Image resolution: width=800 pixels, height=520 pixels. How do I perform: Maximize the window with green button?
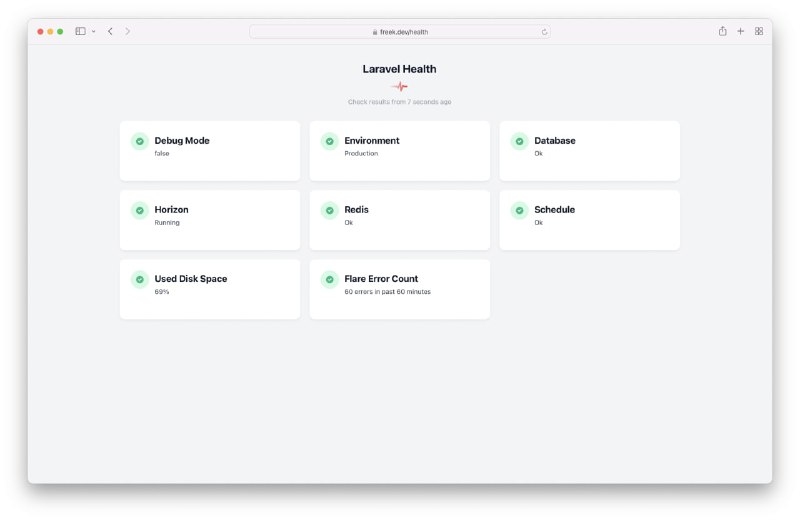coord(60,32)
